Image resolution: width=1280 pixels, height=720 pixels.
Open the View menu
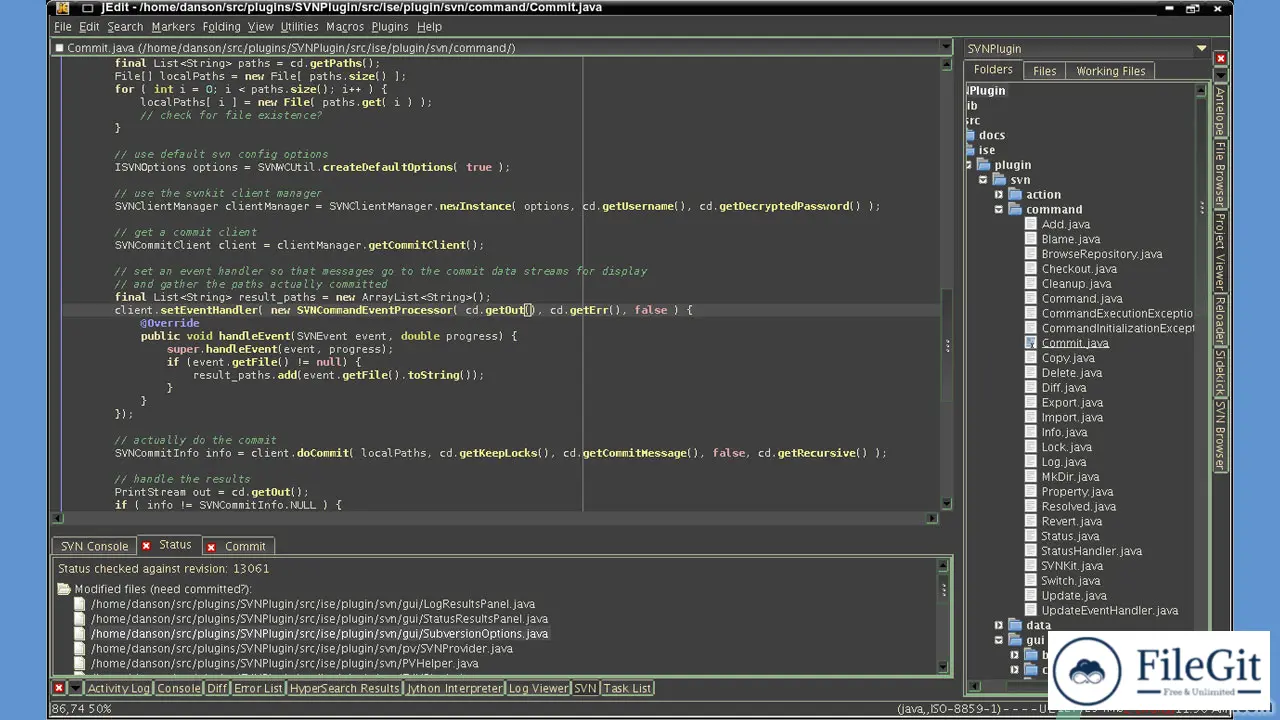(x=260, y=27)
